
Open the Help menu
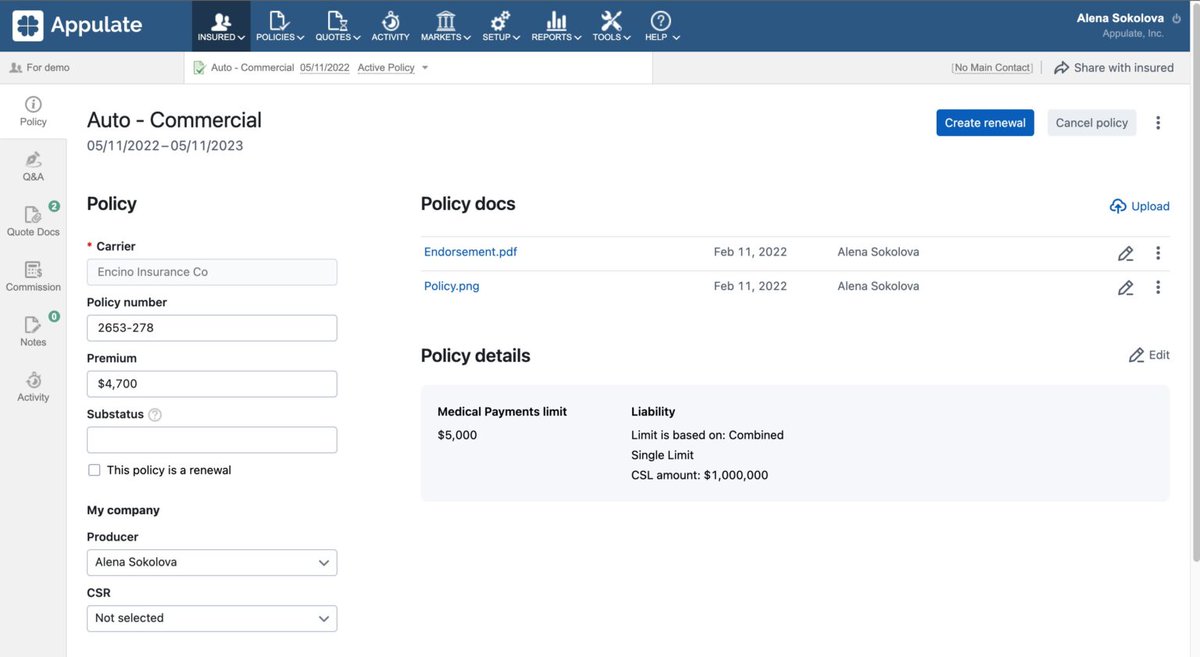661,26
